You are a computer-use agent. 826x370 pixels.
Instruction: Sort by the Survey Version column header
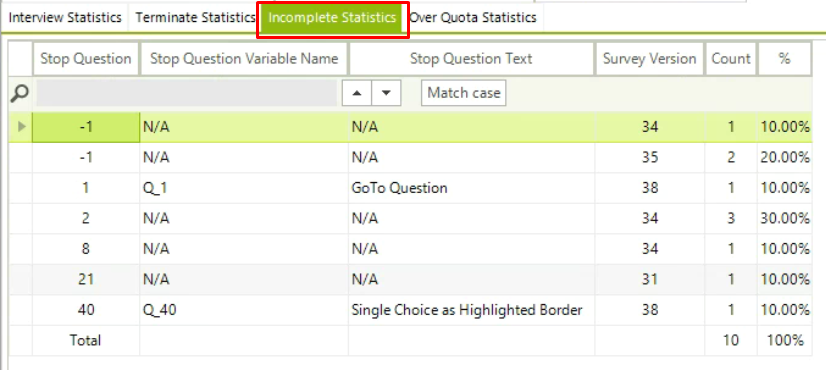[x=650, y=59]
